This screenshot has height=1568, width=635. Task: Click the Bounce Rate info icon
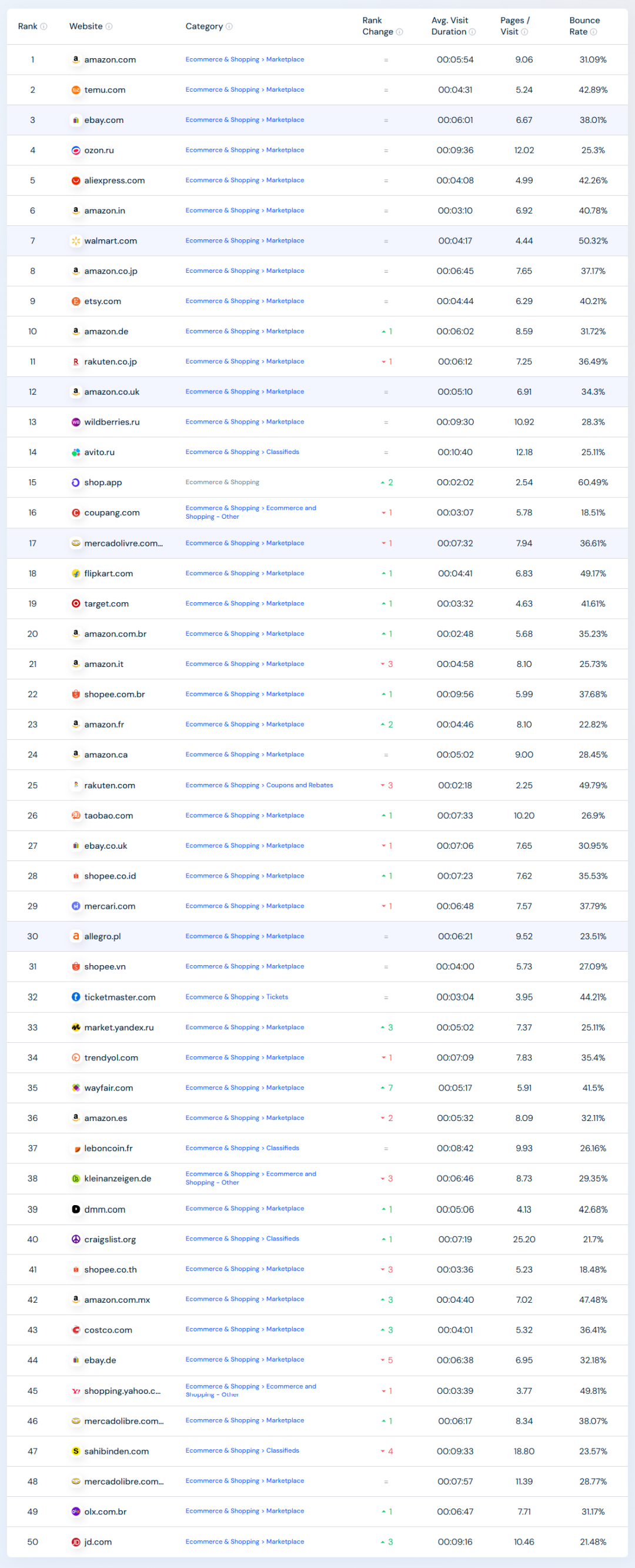[x=594, y=32]
